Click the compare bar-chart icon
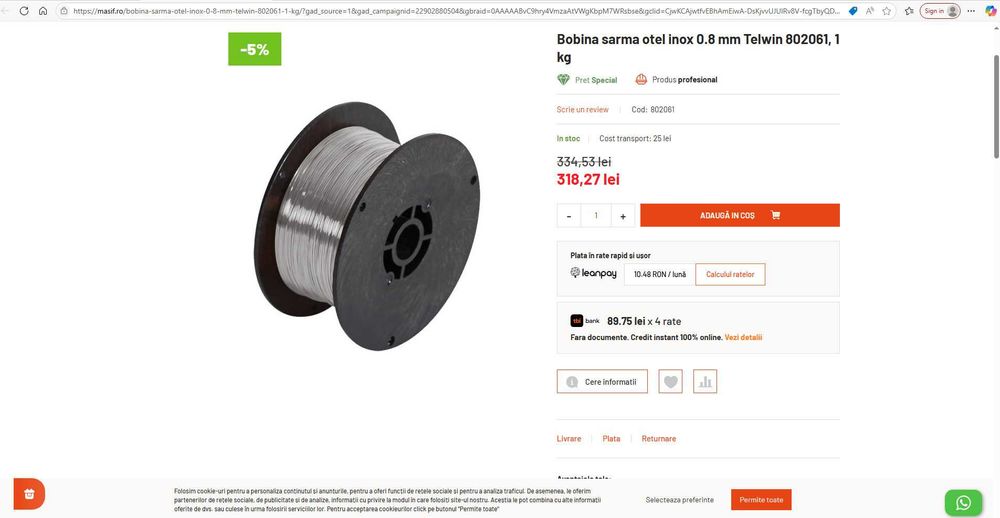Screen dimensions: 1000x518 (x=705, y=381)
